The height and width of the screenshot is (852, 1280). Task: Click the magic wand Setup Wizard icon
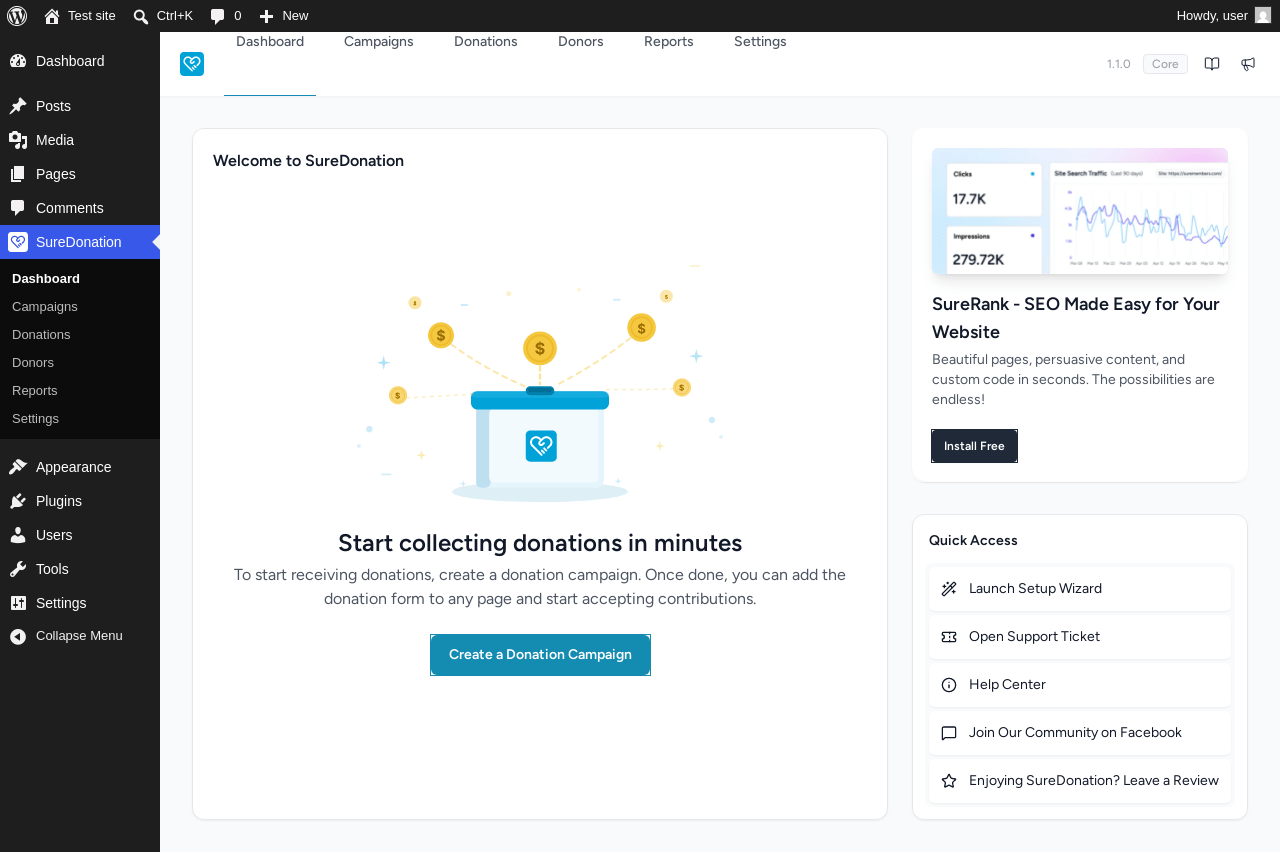pyautogui.click(x=949, y=589)
